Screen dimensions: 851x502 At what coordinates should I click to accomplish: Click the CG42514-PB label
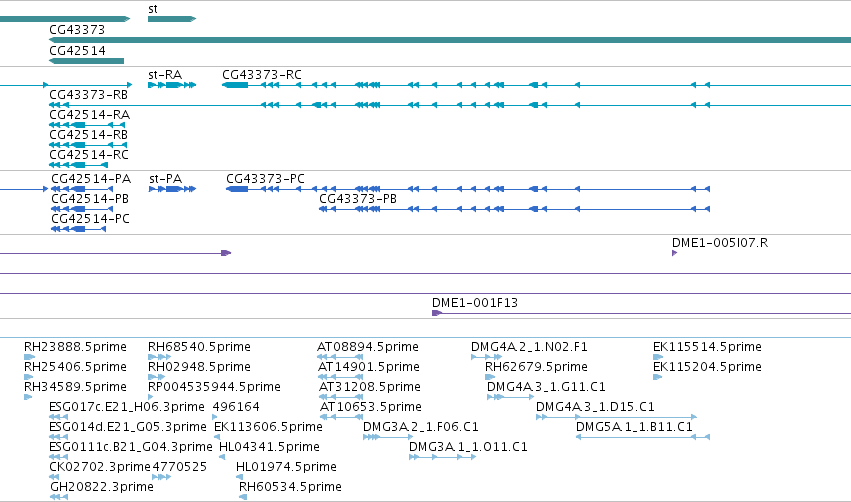(x=90, y=199)
